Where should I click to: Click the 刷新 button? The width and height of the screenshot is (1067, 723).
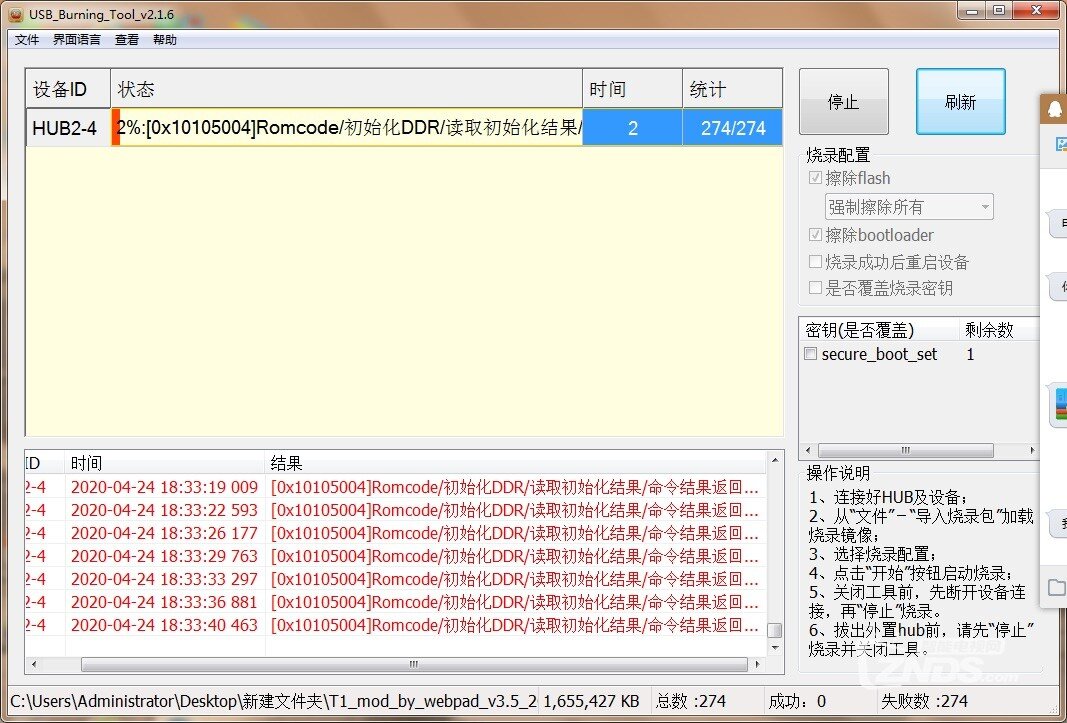pyautogui.click(x=960, y=101)
